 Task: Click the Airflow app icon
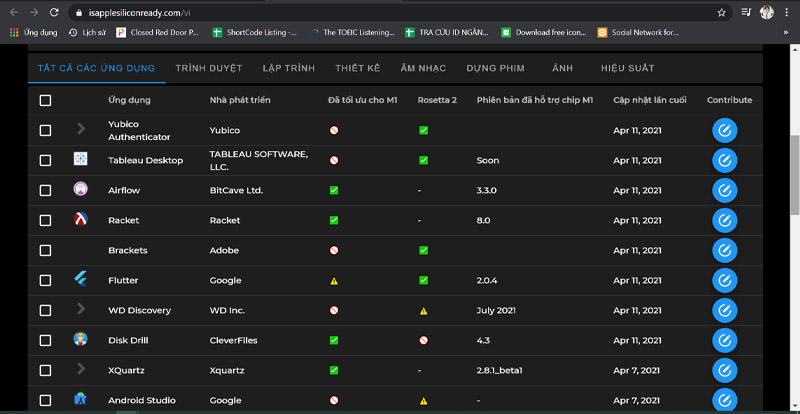tap(81, 189)
